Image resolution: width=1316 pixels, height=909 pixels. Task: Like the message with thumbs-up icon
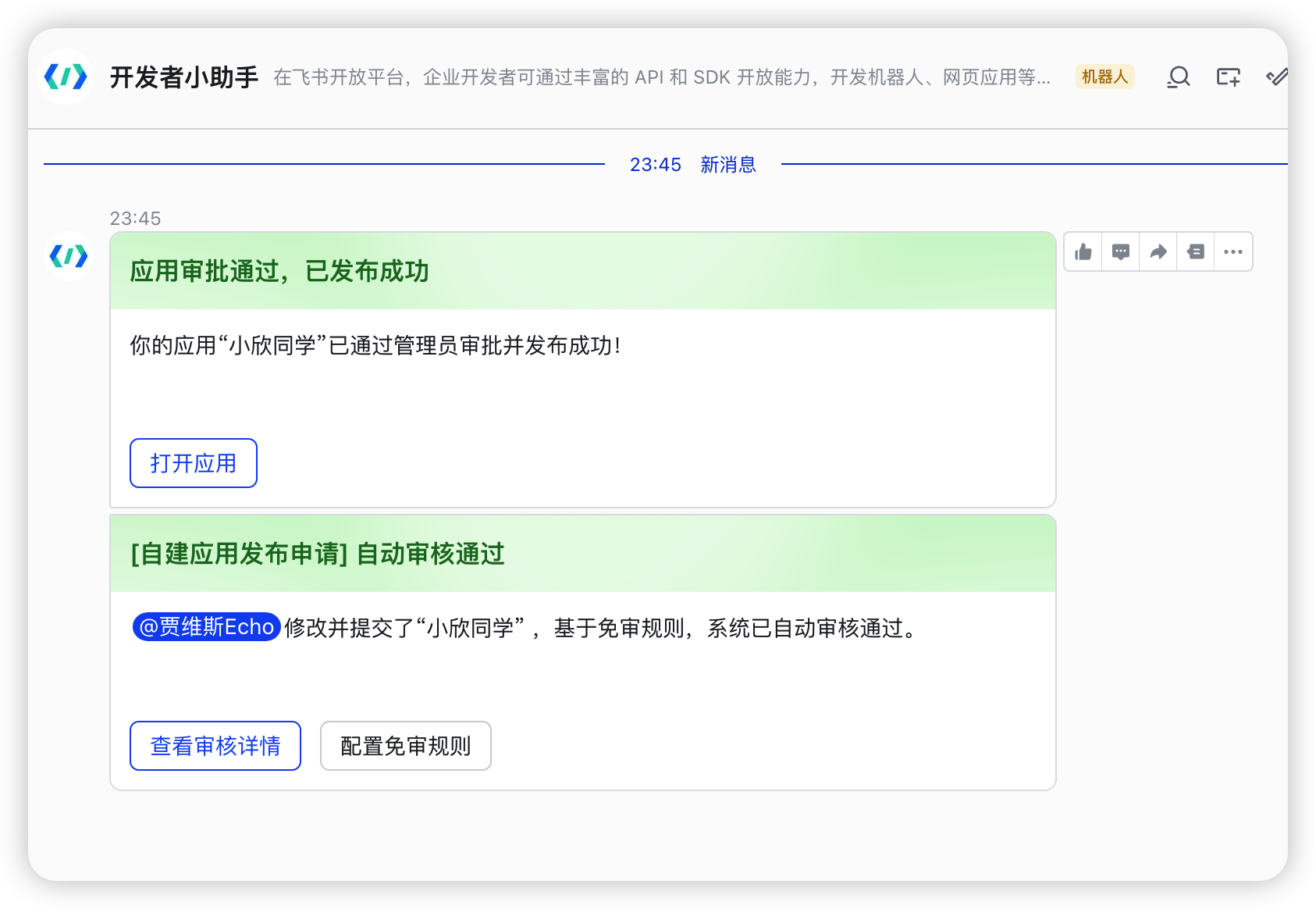pos(1083,252)
